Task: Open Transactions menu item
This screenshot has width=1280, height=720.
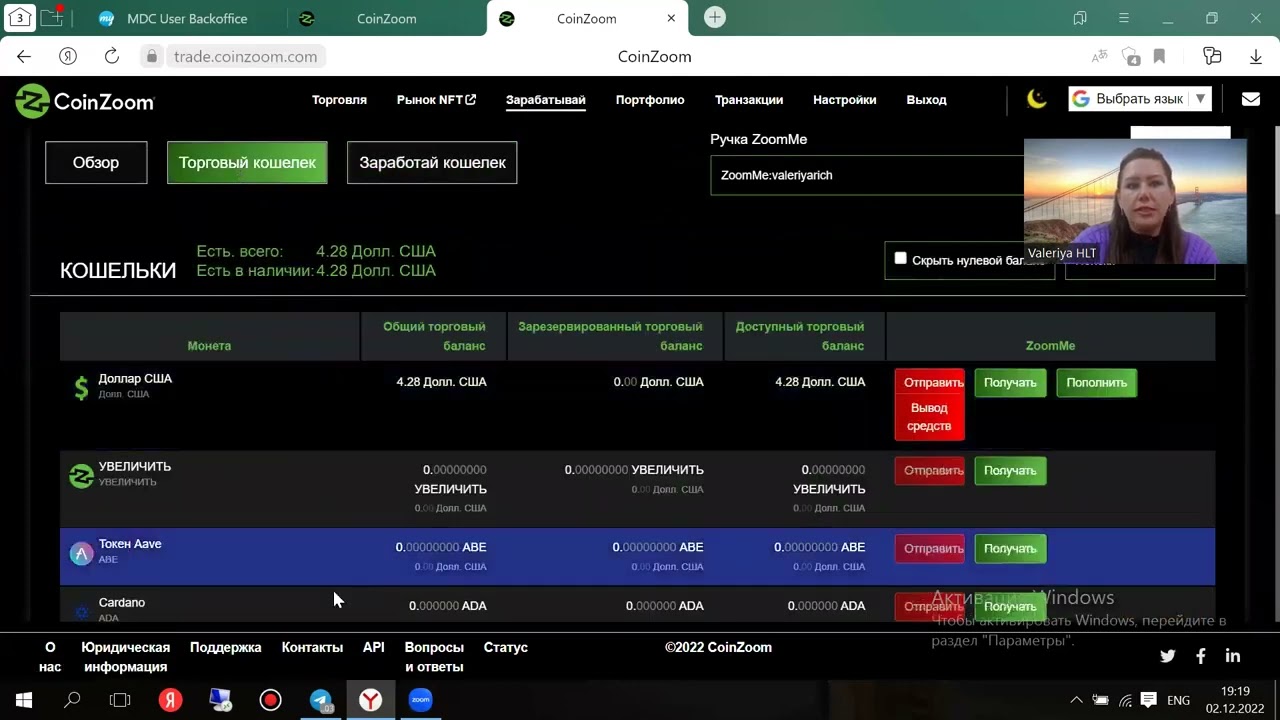Action: coord(749,100)
